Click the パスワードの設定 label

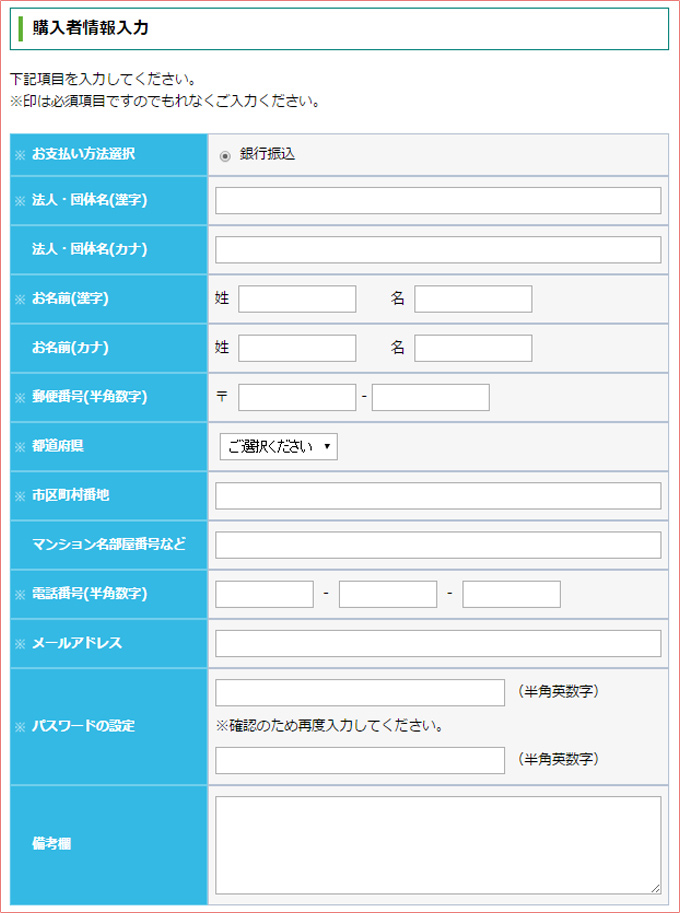coord(83,727)
